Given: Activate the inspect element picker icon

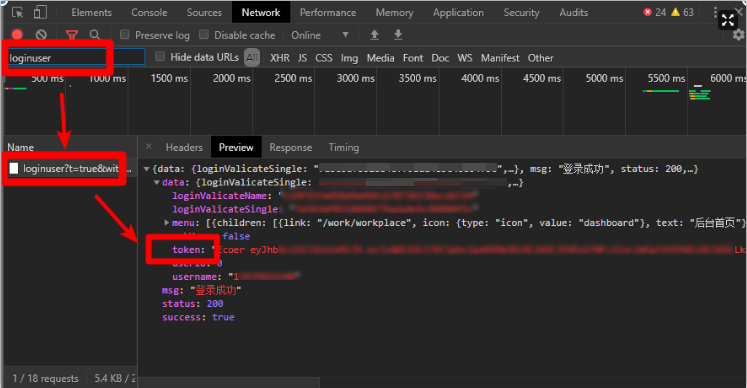Looking at the screenshot, I should (x=18, y=12).
